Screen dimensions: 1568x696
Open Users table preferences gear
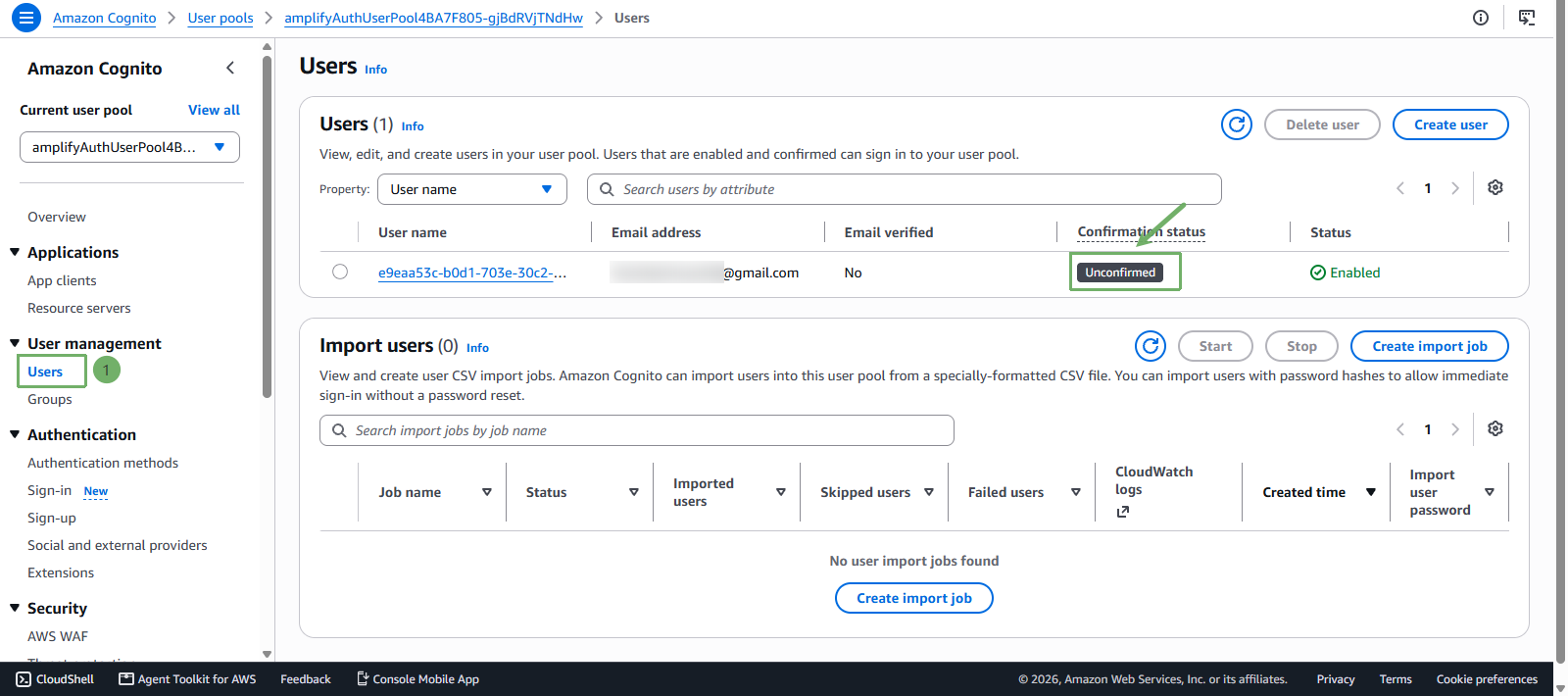pos(1495,188)
